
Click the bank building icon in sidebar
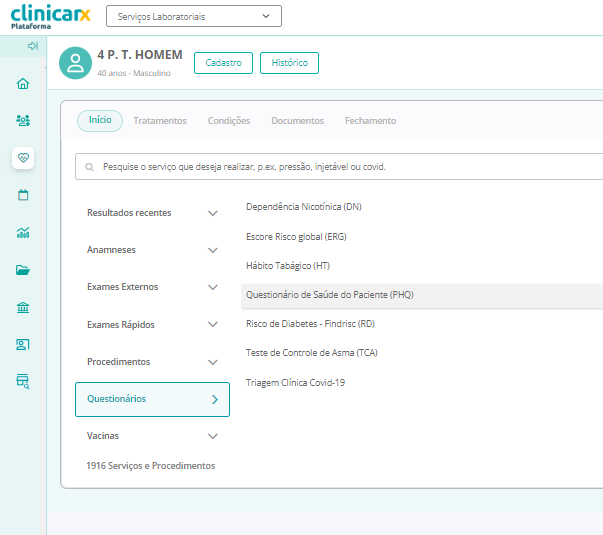(x=23, y=307)
